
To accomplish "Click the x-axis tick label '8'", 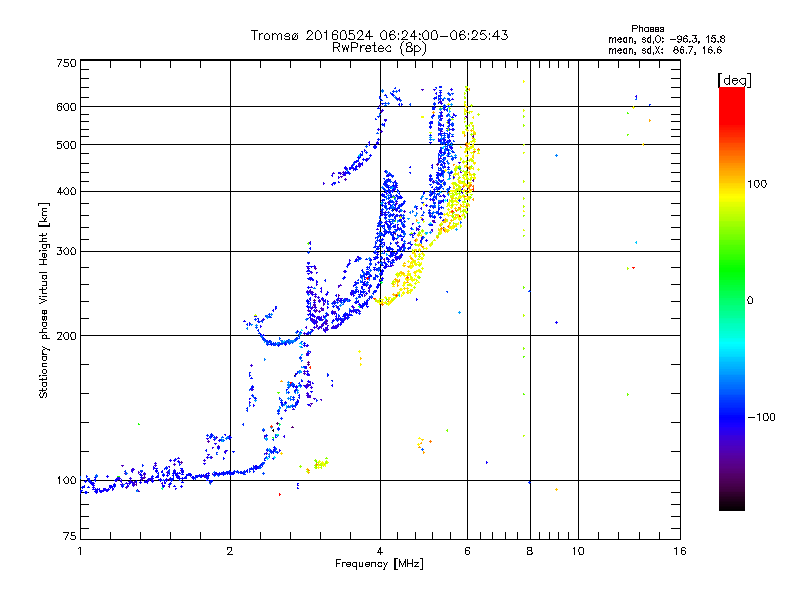I will click(x=530, y=551).
